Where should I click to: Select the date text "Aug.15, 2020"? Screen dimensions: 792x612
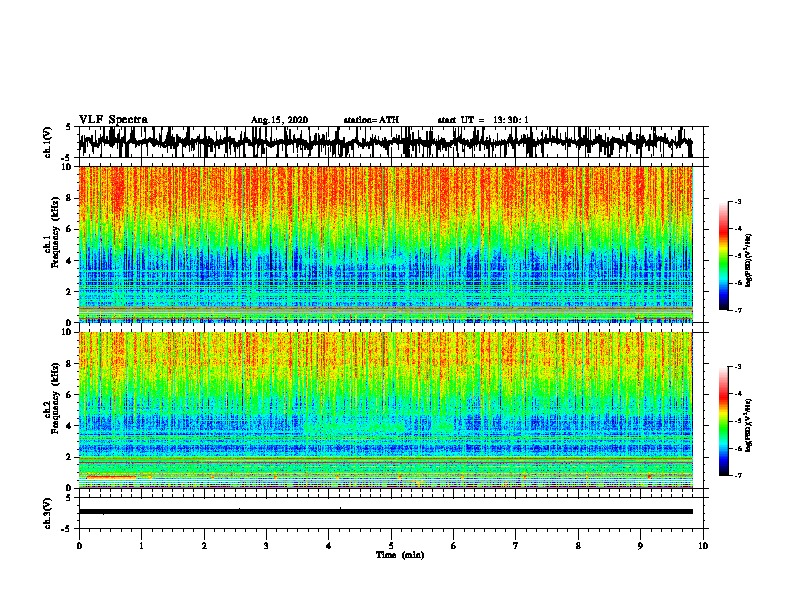pyautogui.click(x=279, y=120)
